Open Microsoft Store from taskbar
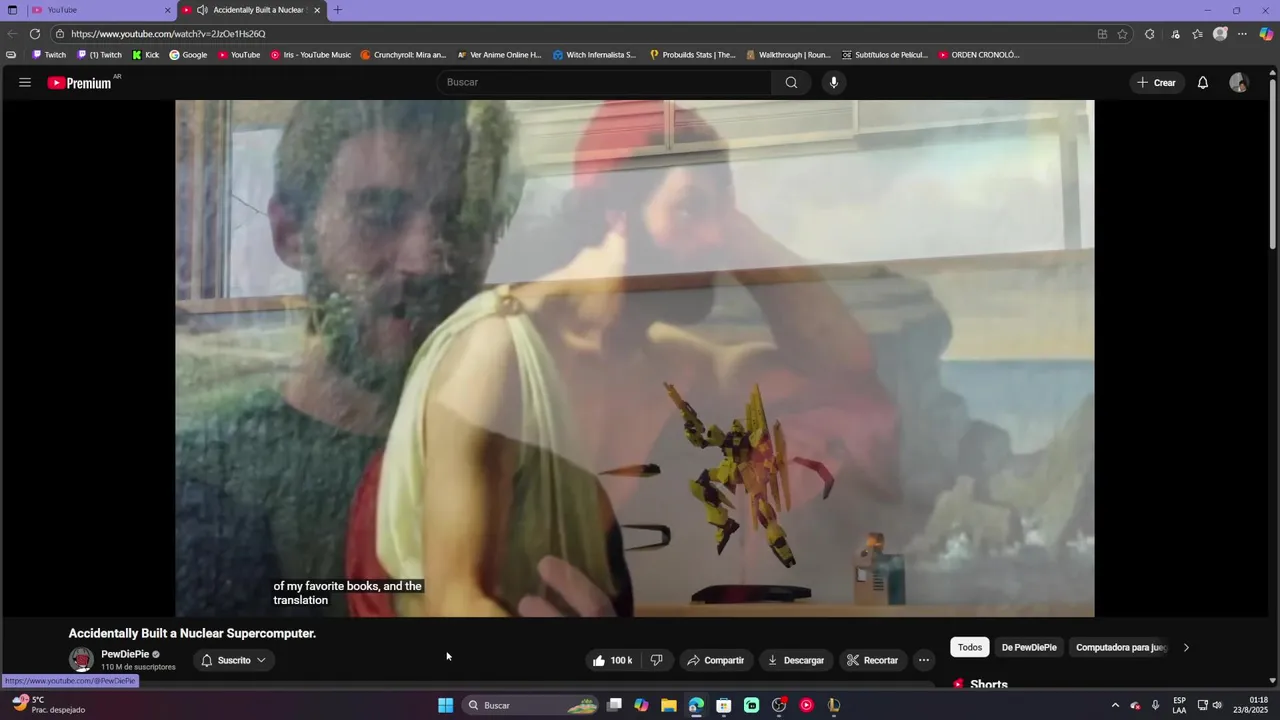The width and height of the screenshot is (1280, 720). coord(724,705)
